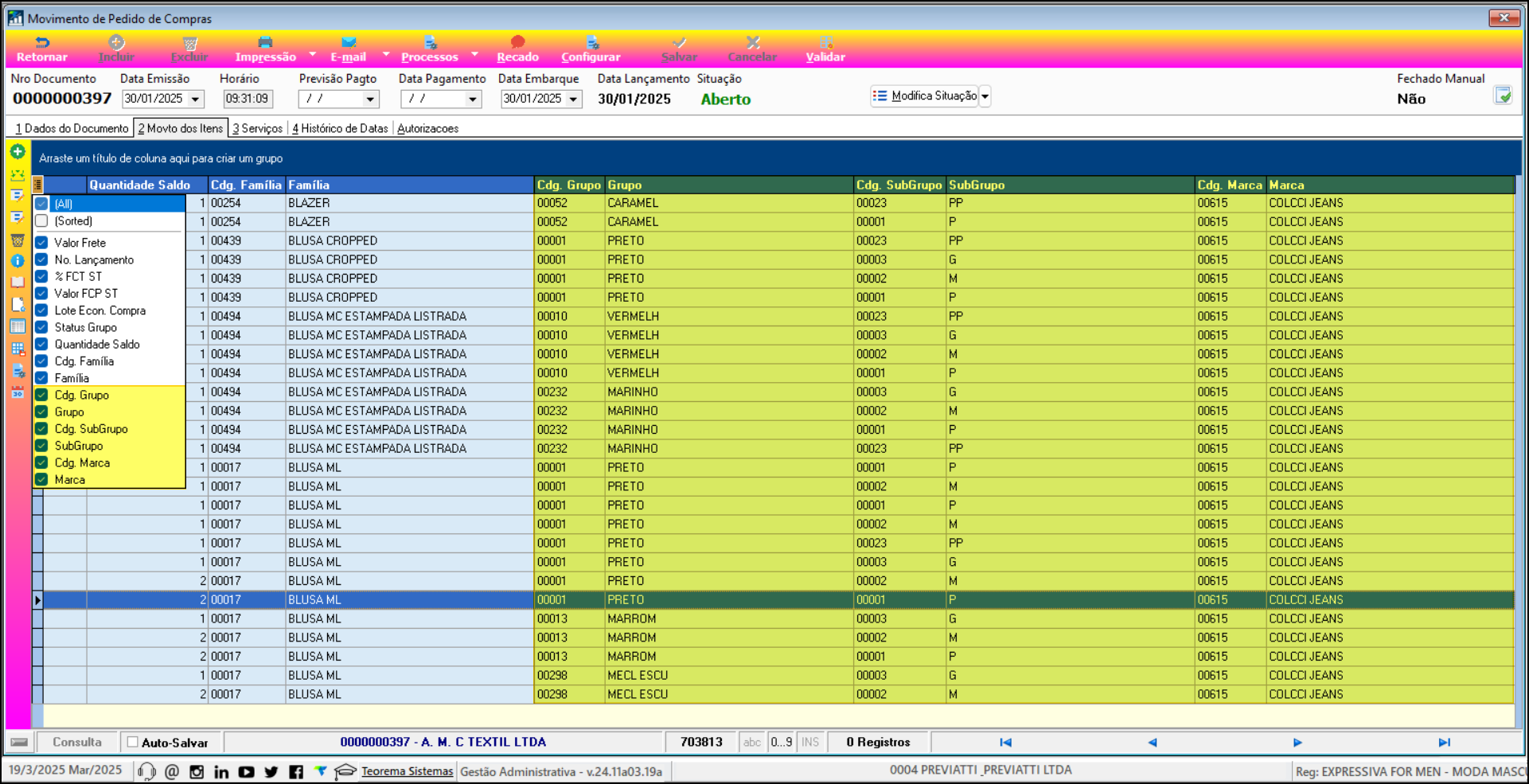The width and height of the screenshot is (1529, 784).
Task: Open the Data Embarque date dropdown
Action: tap(573, 99)
